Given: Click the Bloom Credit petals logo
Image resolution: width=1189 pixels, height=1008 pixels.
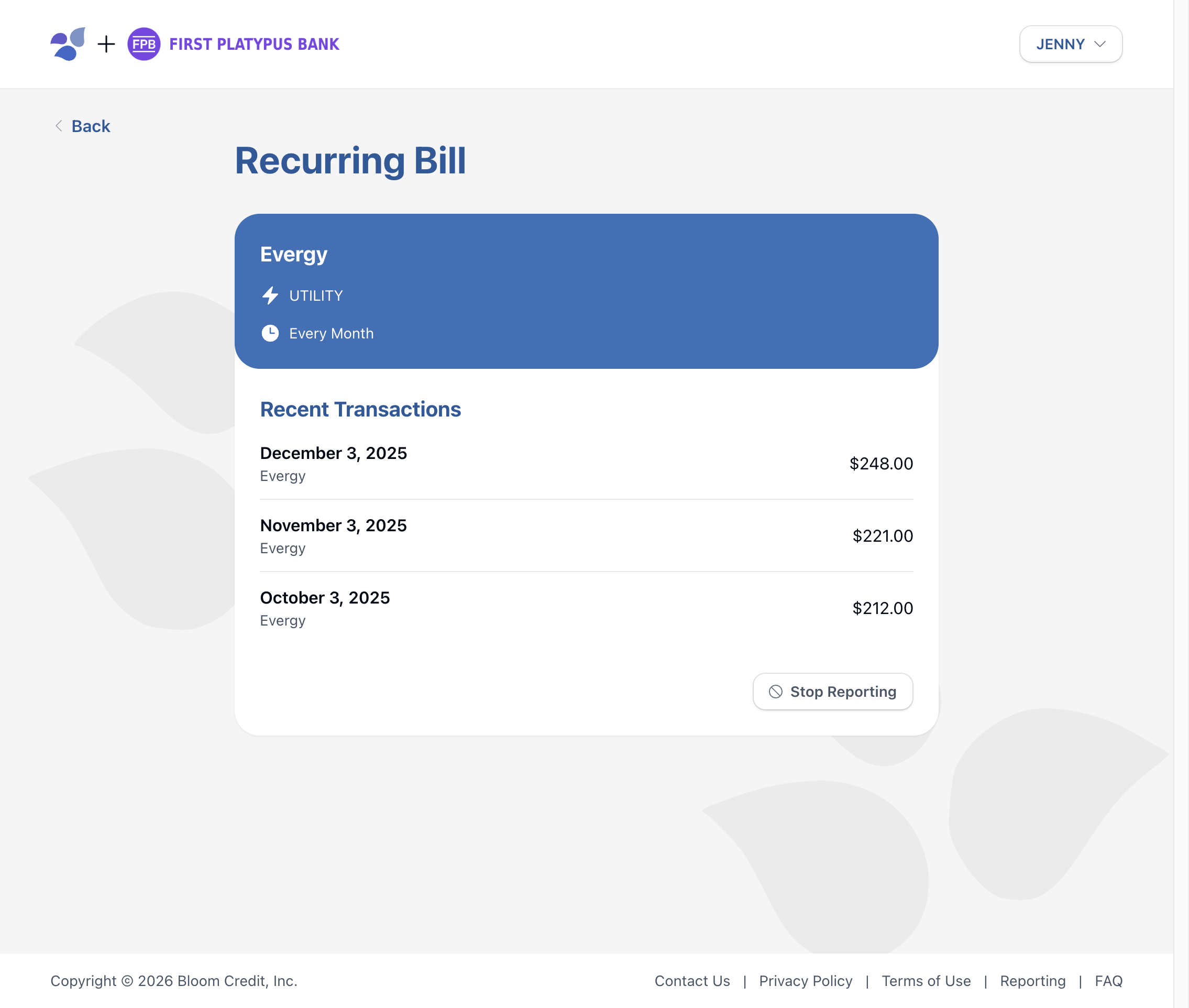Looking at the screenshot, I should [68, 44].
